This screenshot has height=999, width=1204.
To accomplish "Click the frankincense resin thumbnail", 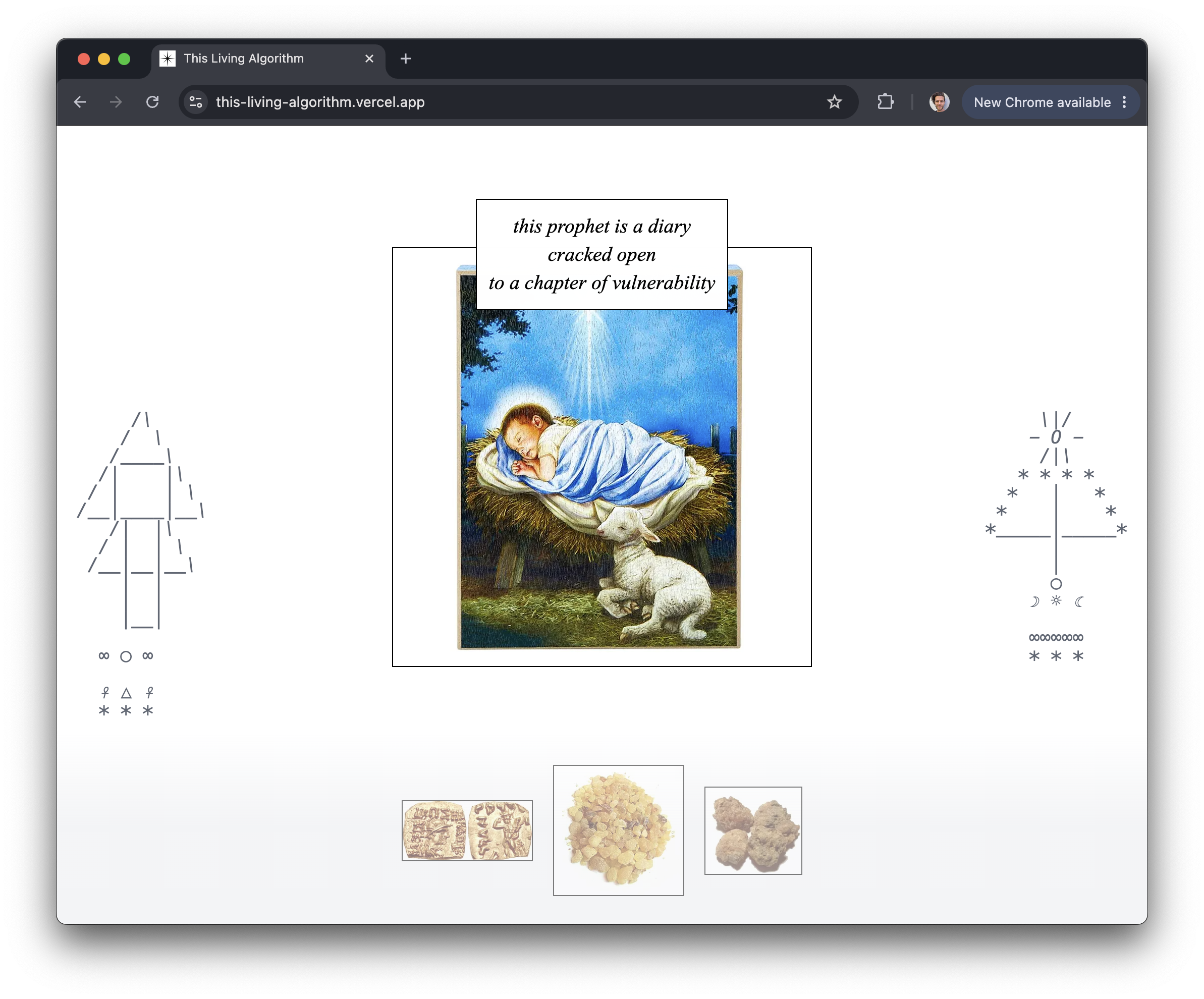I will click(618, 829).
